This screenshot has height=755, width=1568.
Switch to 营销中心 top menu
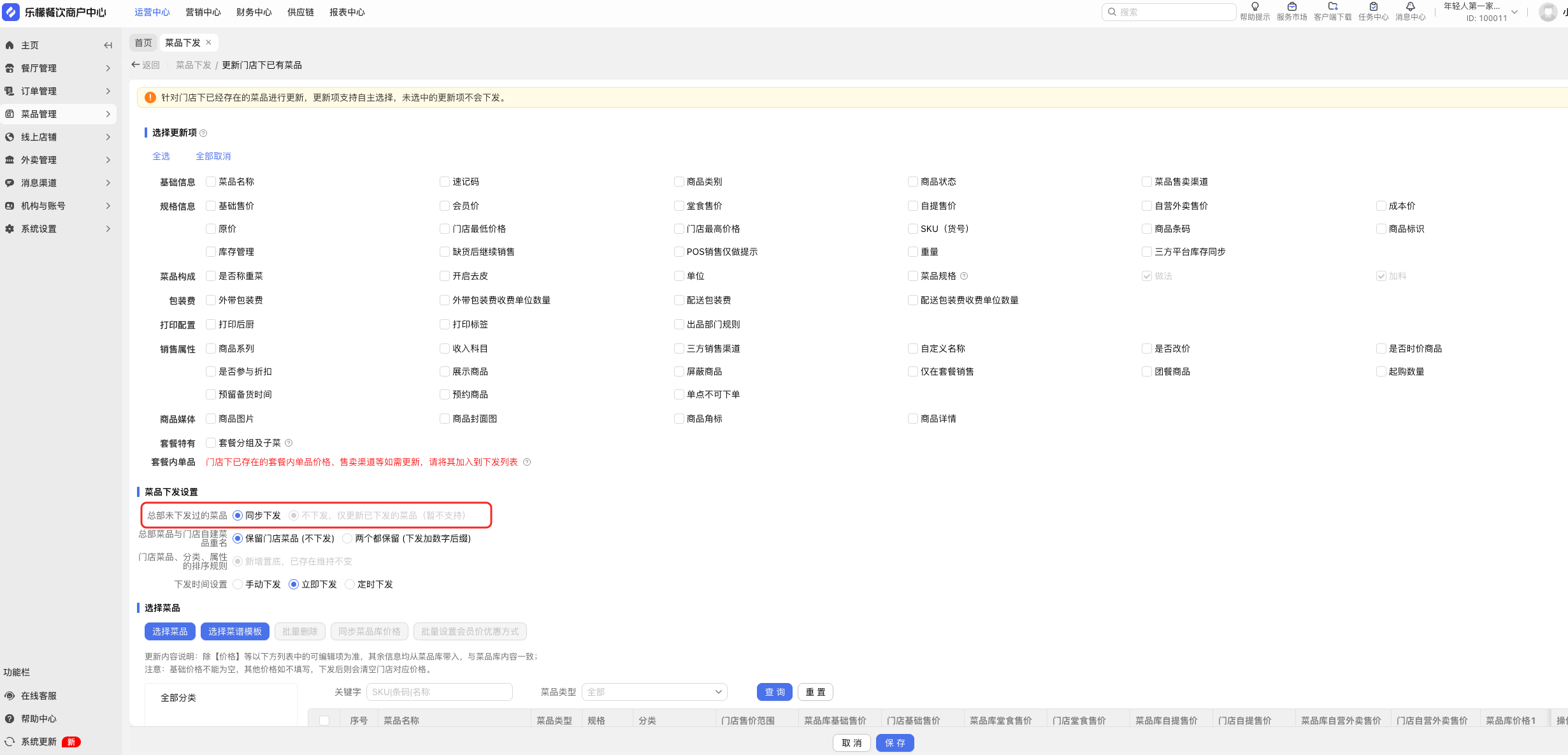[203, 12]
